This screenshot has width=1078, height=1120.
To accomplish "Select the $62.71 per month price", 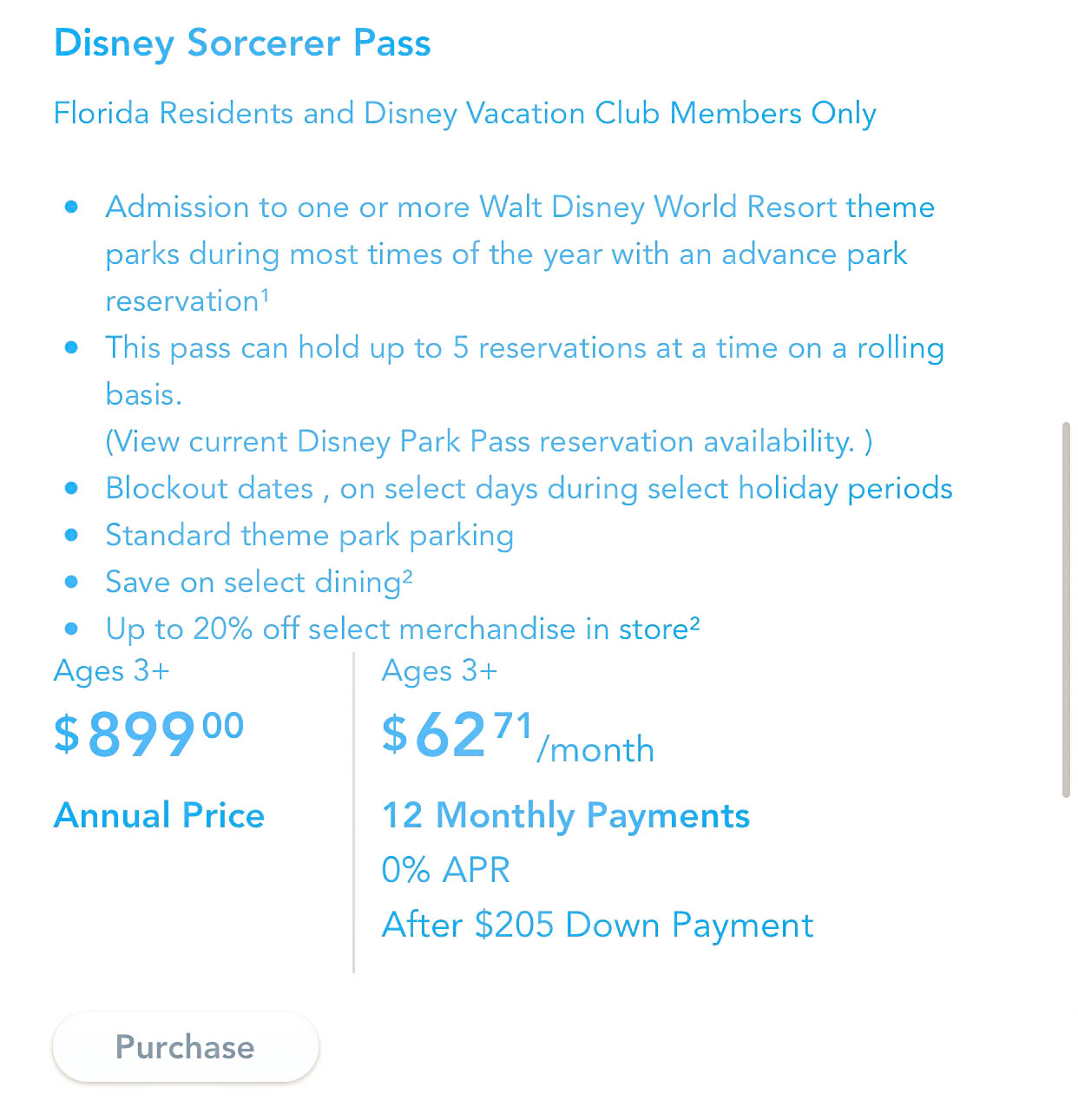I will [x=457, y=735].
